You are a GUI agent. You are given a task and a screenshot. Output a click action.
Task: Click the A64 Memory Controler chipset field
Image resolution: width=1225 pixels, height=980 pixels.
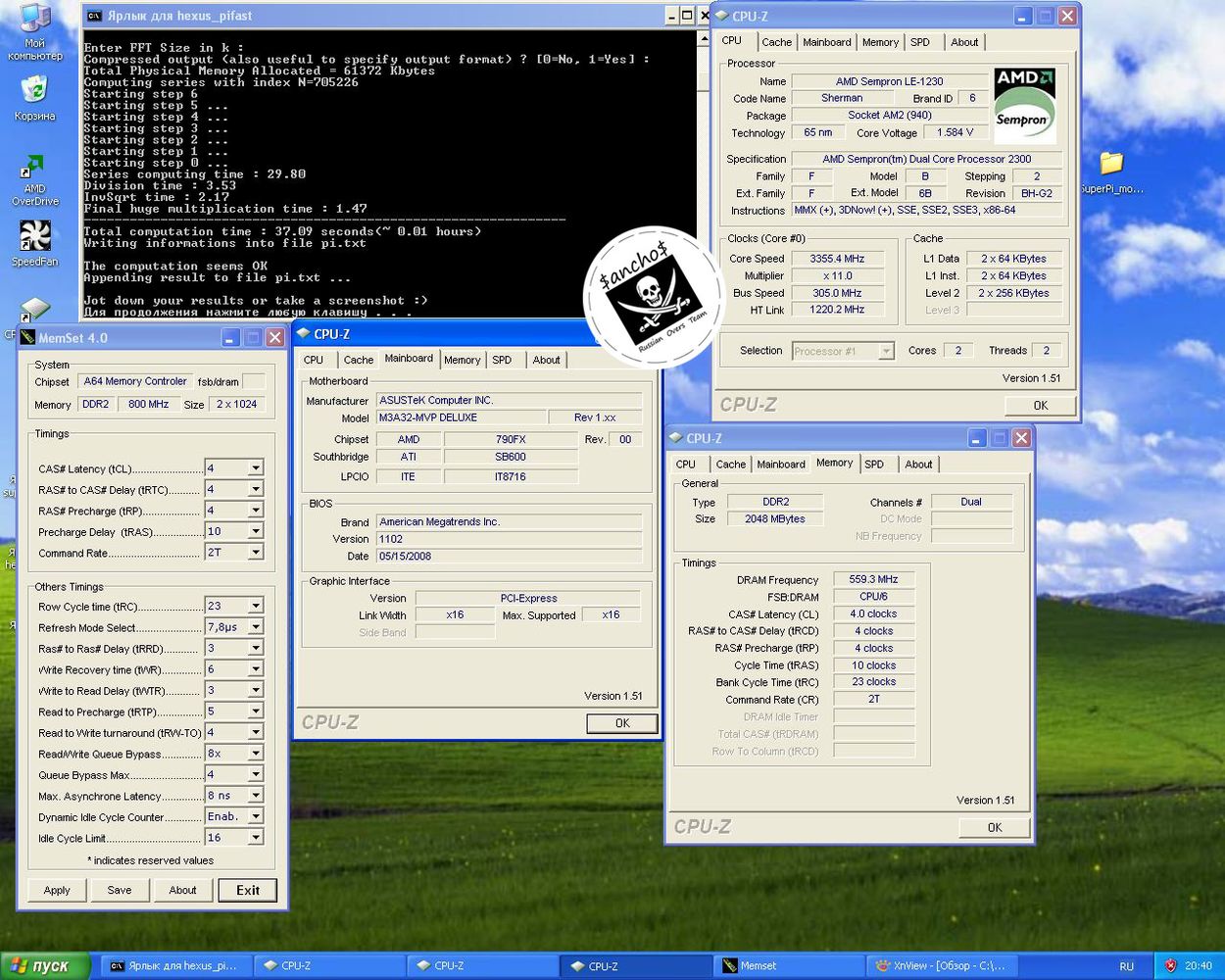click(x=135, y=381)
